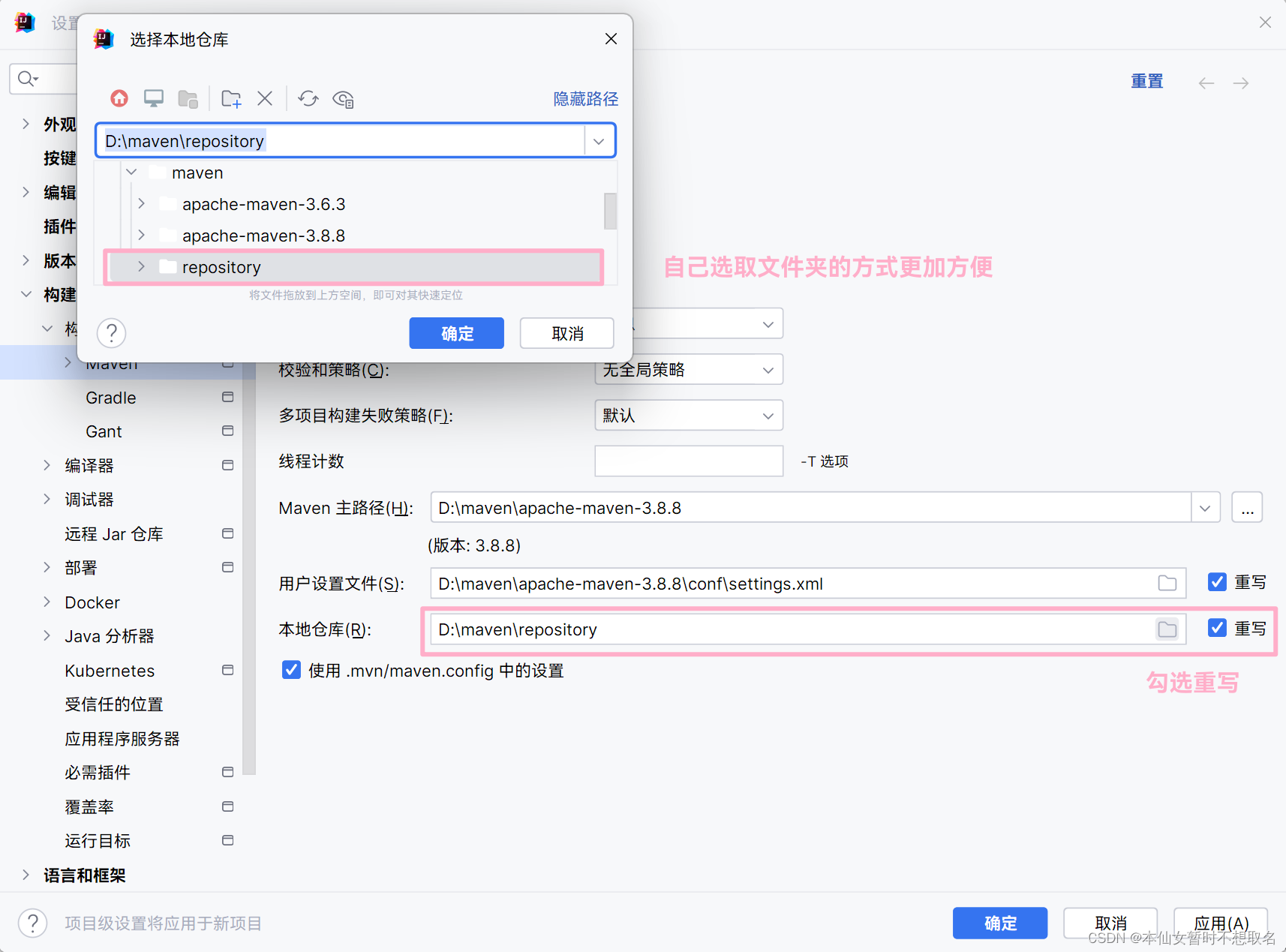The width and height of the screenshot is (1286, 952).
Task: Create new folder icon in chooser
Action: 231,98
